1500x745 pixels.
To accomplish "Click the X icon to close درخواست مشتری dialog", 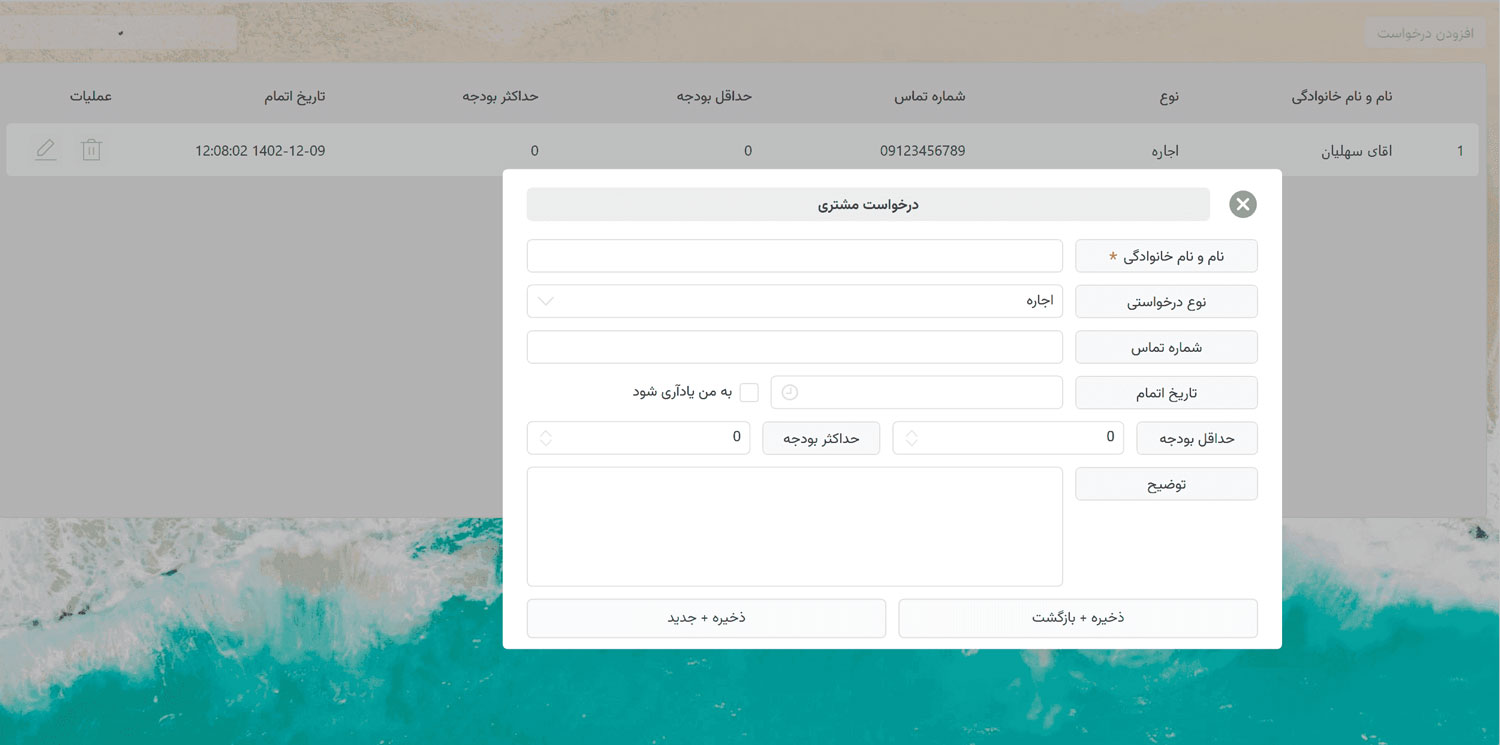I will [1242, 204].
